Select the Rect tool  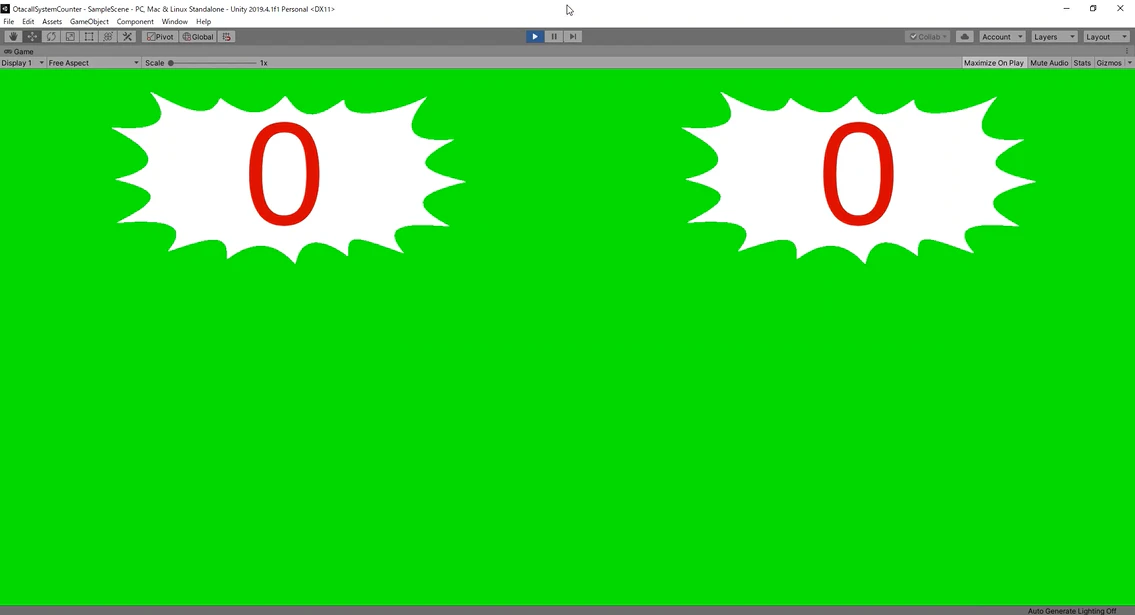tap(89, 37)
